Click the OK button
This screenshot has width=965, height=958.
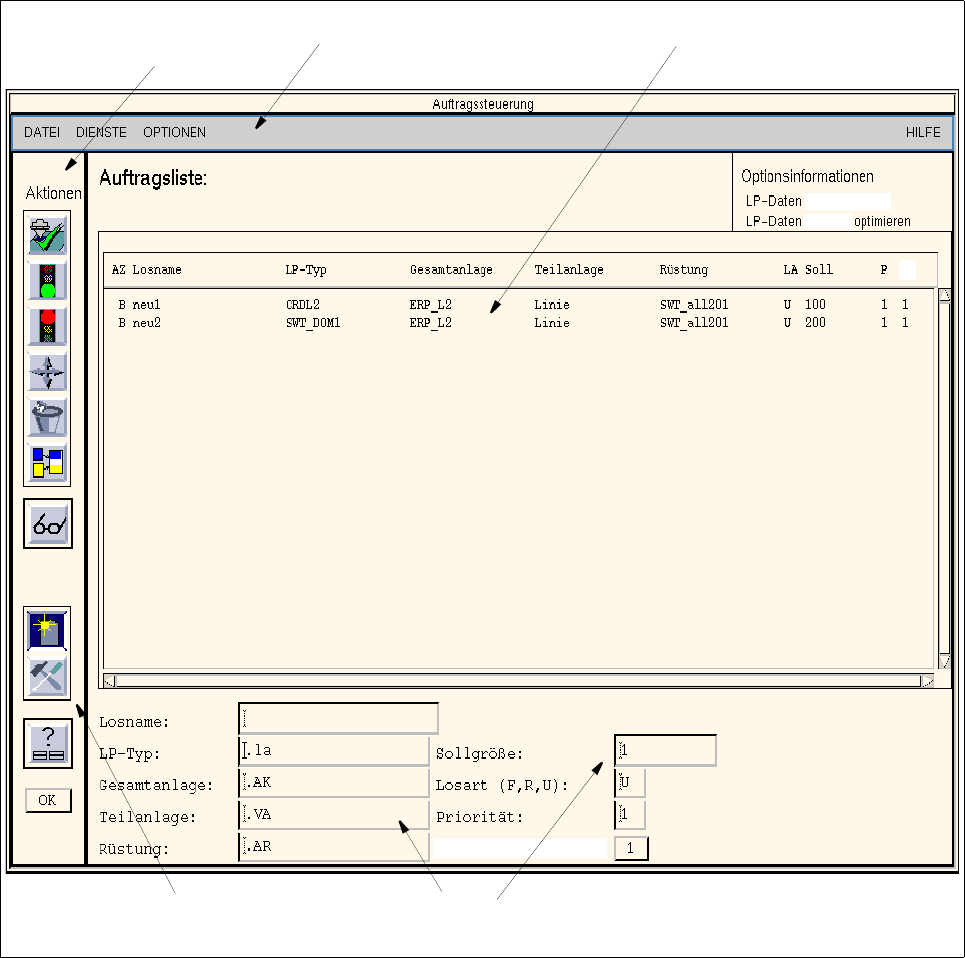pyautogui.click(x=48, y=800)
